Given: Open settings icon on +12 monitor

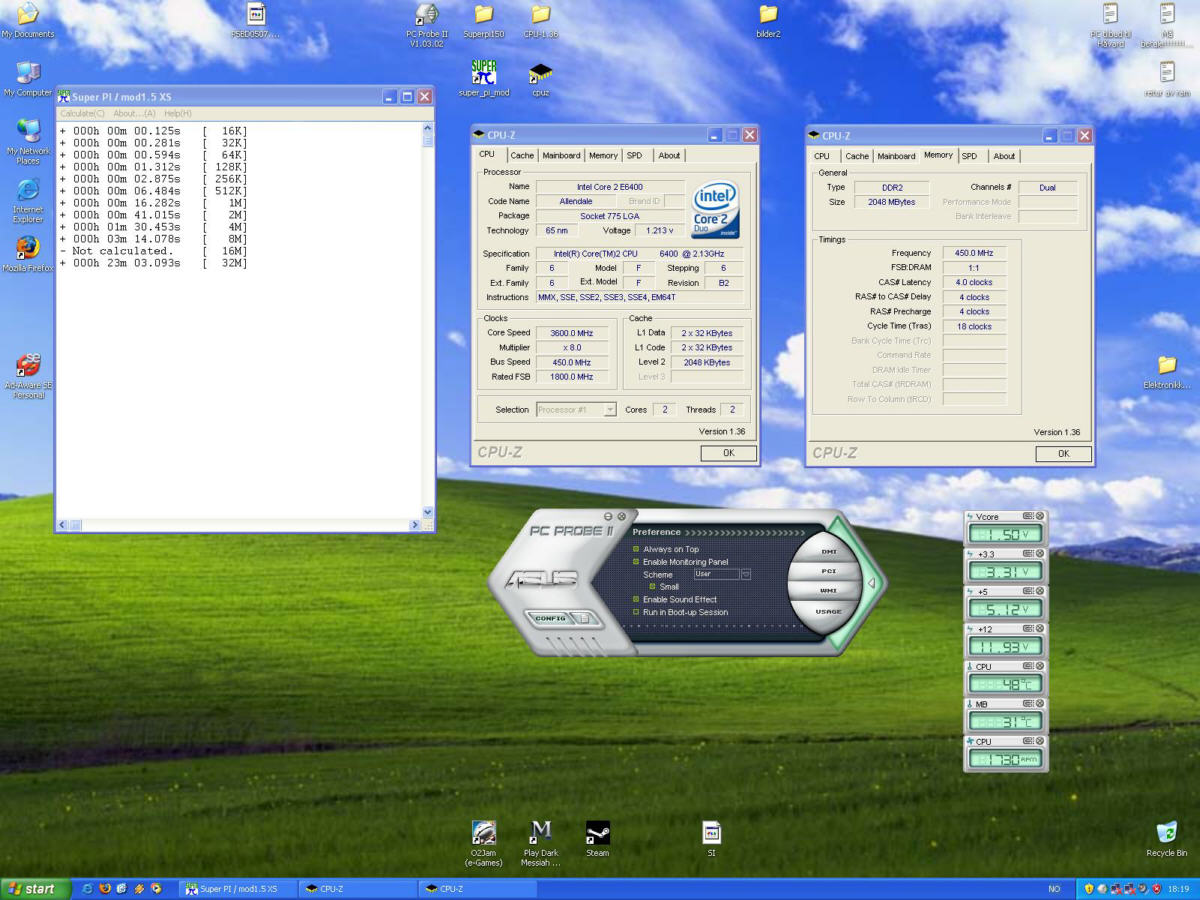Looking at the screenshot, I should tap(1028, 628).
